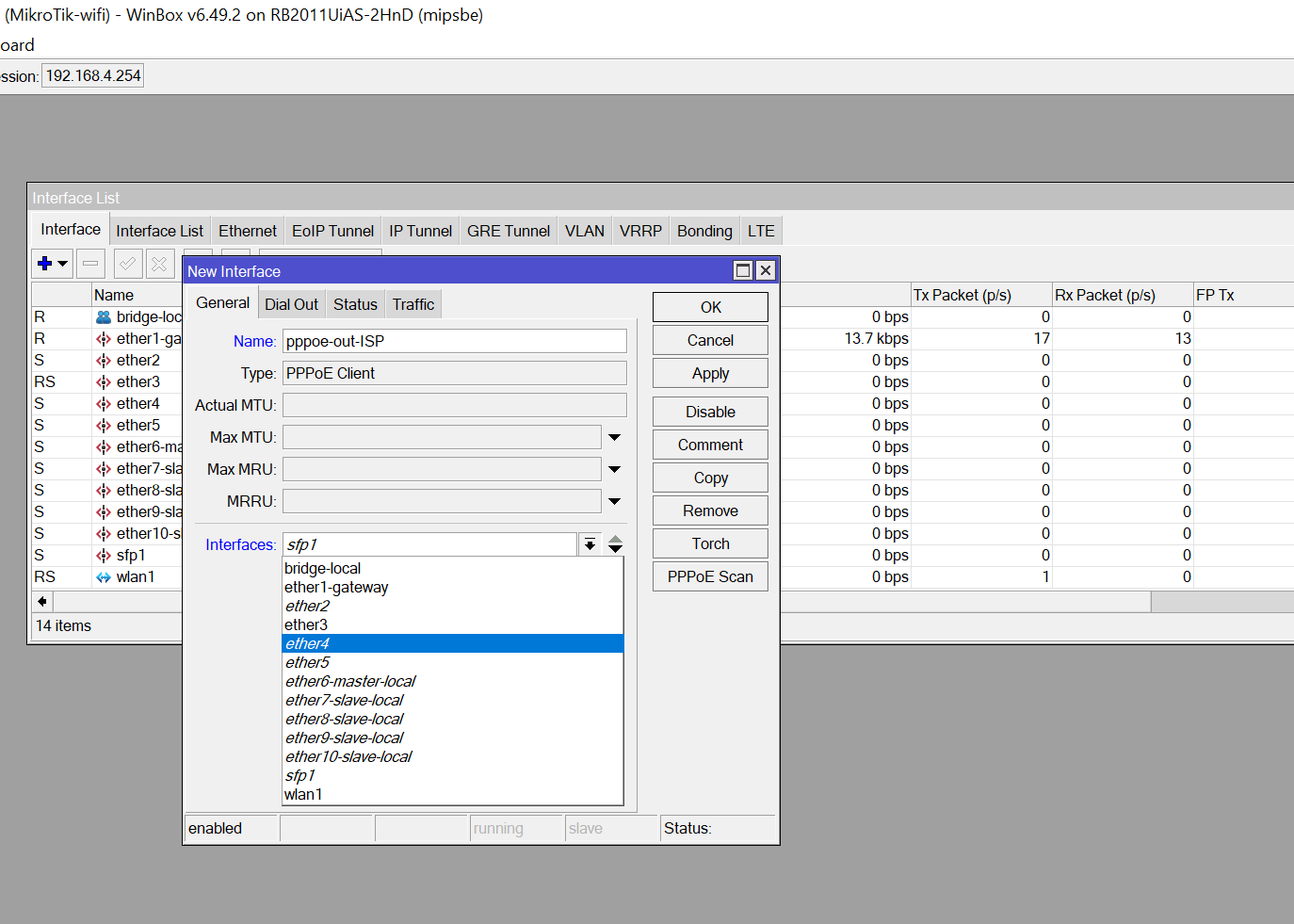Click the X Disable icon in toolbar
Image resolution: width=1294 pixels, height=924 pixels.
[160, 264]
